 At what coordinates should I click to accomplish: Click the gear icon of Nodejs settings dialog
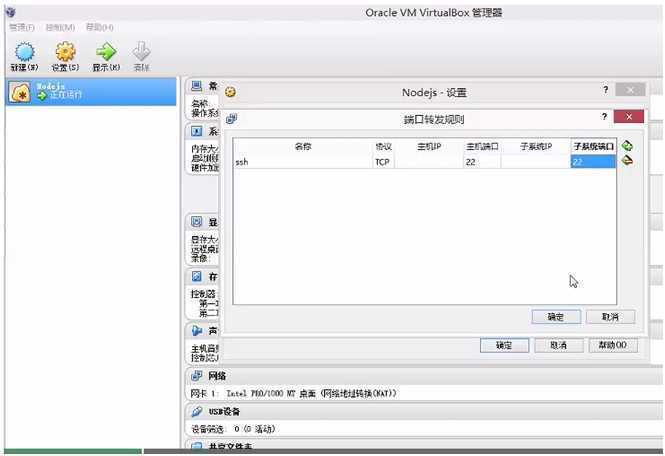click(x=230, y=92)
